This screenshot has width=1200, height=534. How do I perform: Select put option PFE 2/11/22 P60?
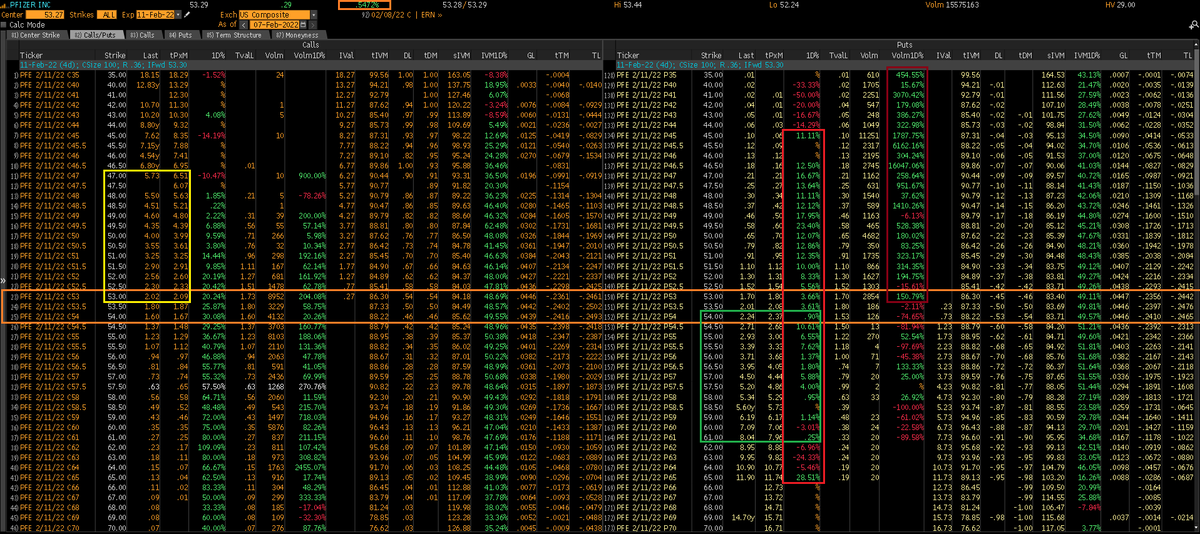[x=644, y=427]
